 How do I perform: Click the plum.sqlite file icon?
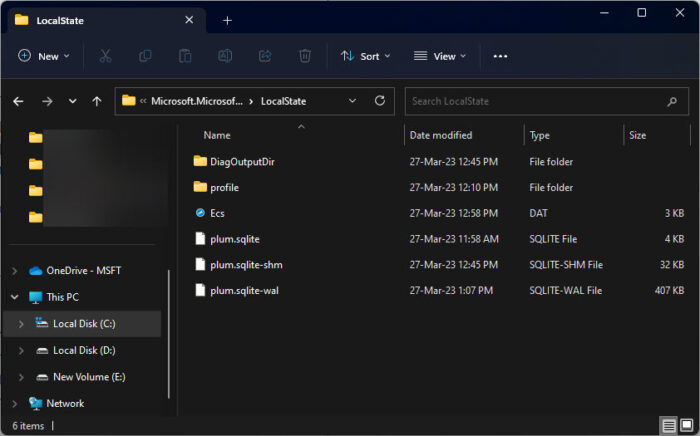coord(200,239)
